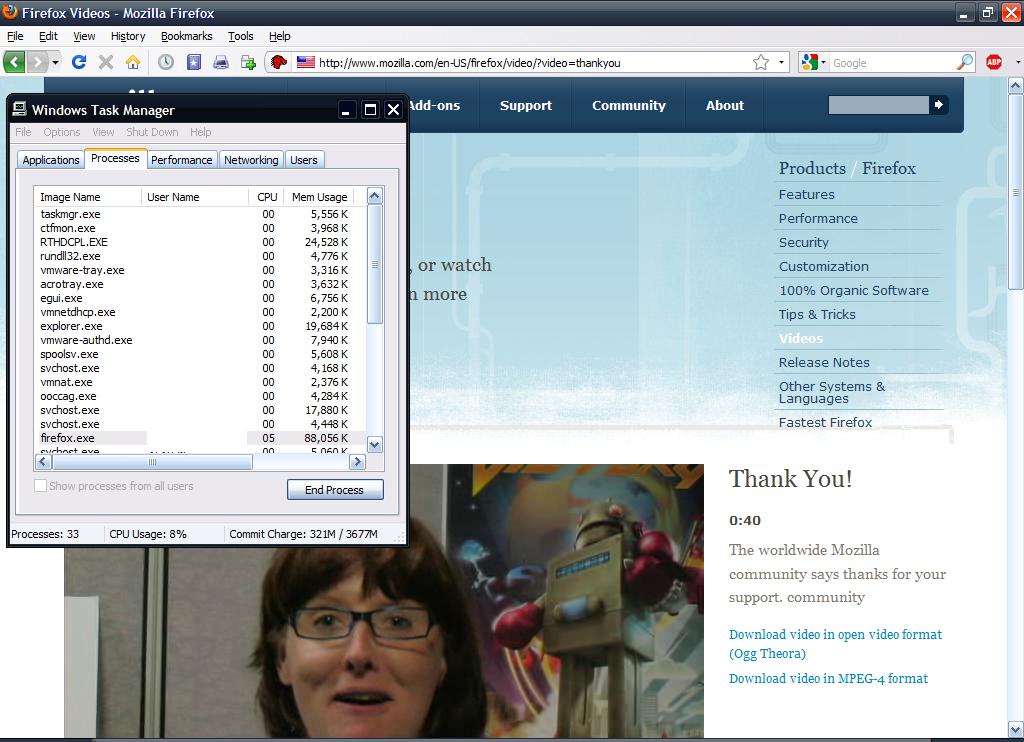Click the Adblock Plus ABP icon
The width and height of the screenshot is (1024, 742).
click(994, 62)
